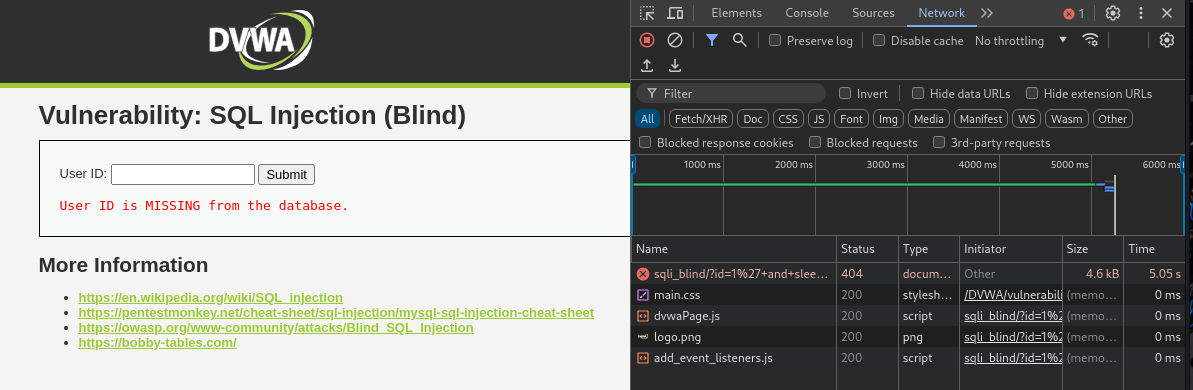Click the dvwaPage.js script icon

[643, 315]
